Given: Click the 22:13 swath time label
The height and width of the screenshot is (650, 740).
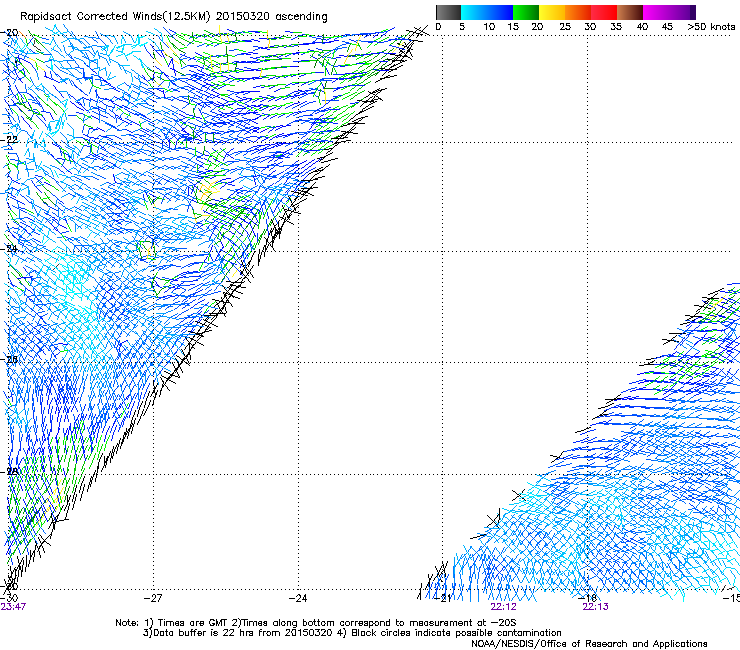Looking at the screenshot, I should tap(595, 607).
